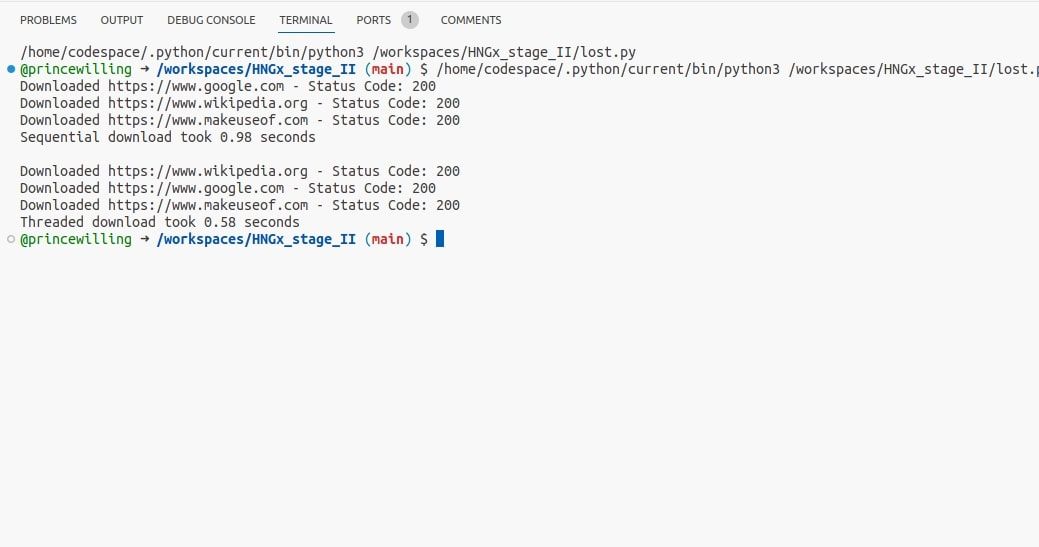Click the "Threaded download took 0.58 seconds" line
The width and height of the screenshot is (1039, 547).
tap(160, 222)
